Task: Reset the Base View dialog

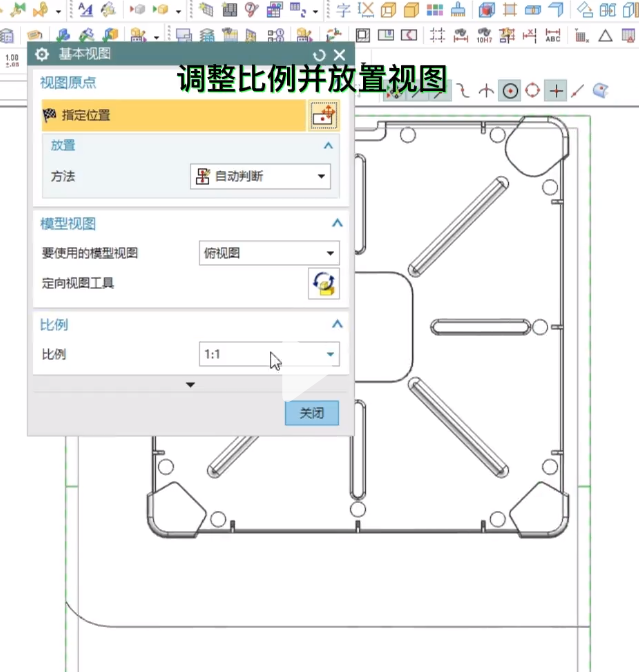Action: point(319,55)
